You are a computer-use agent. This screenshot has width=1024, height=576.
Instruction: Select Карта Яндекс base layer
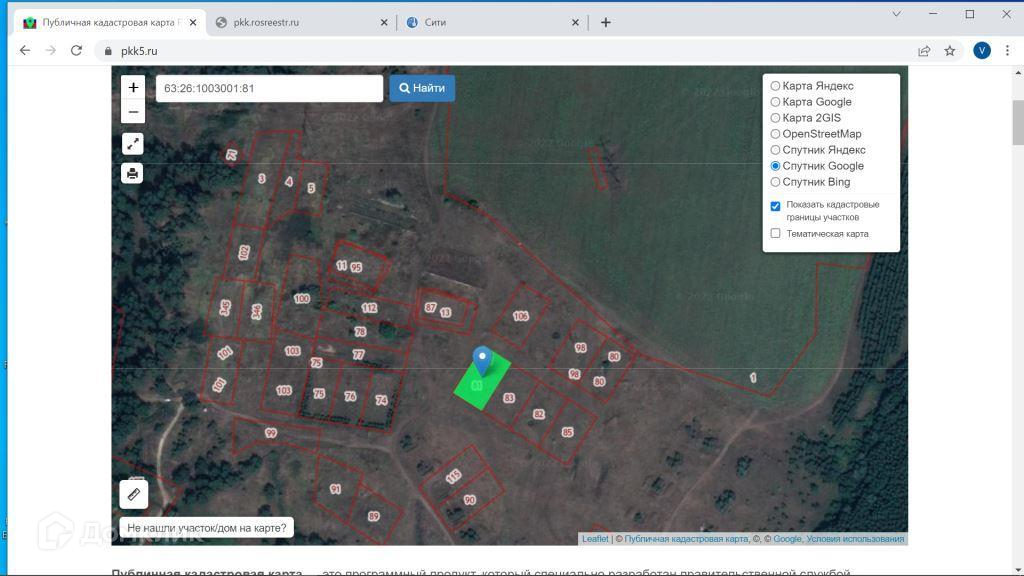click(775, 86)
